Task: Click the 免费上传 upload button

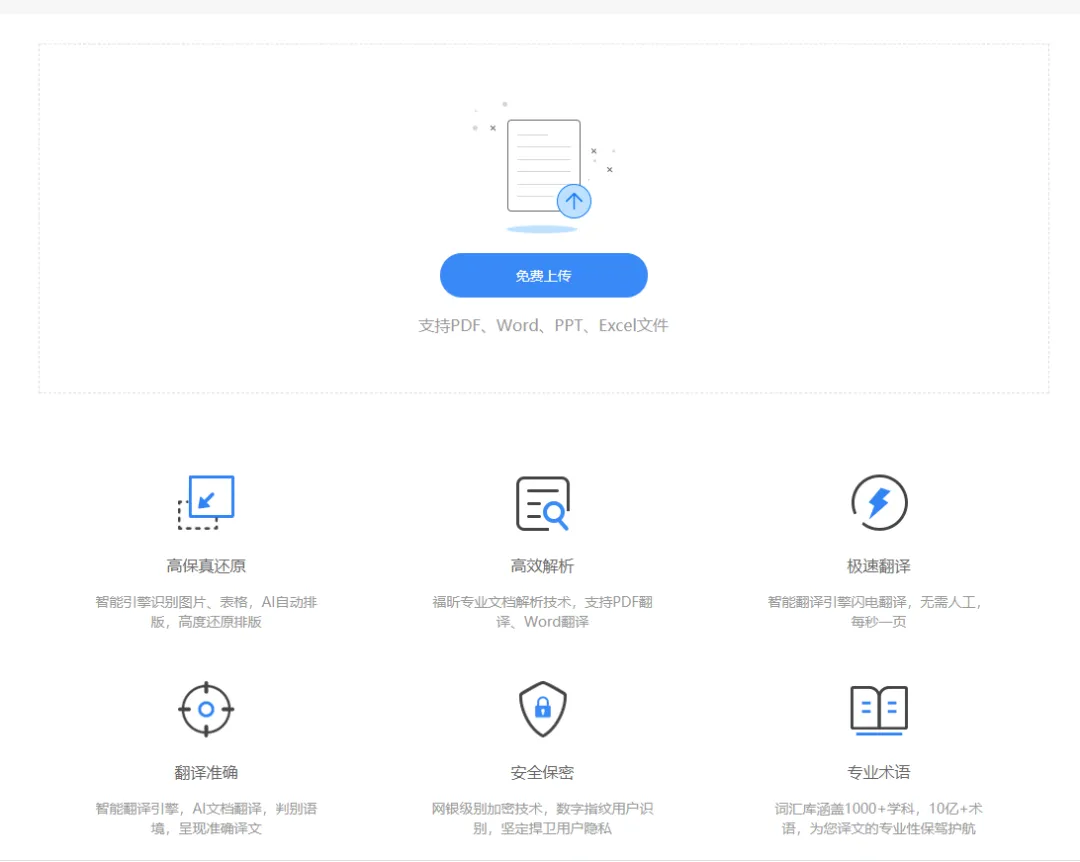Action: click(x=543, y=276)
